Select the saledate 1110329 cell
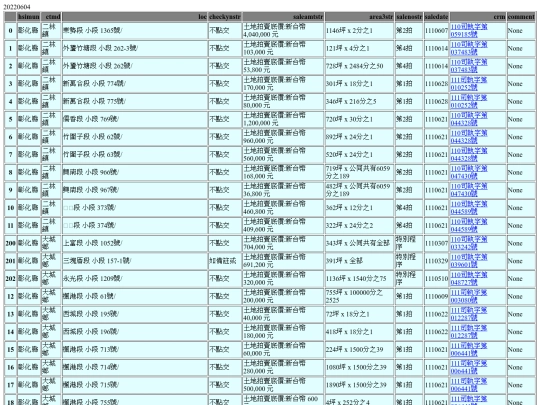Image resolution: width=540 pixels, height=405 pixels. tap(436, 261)
